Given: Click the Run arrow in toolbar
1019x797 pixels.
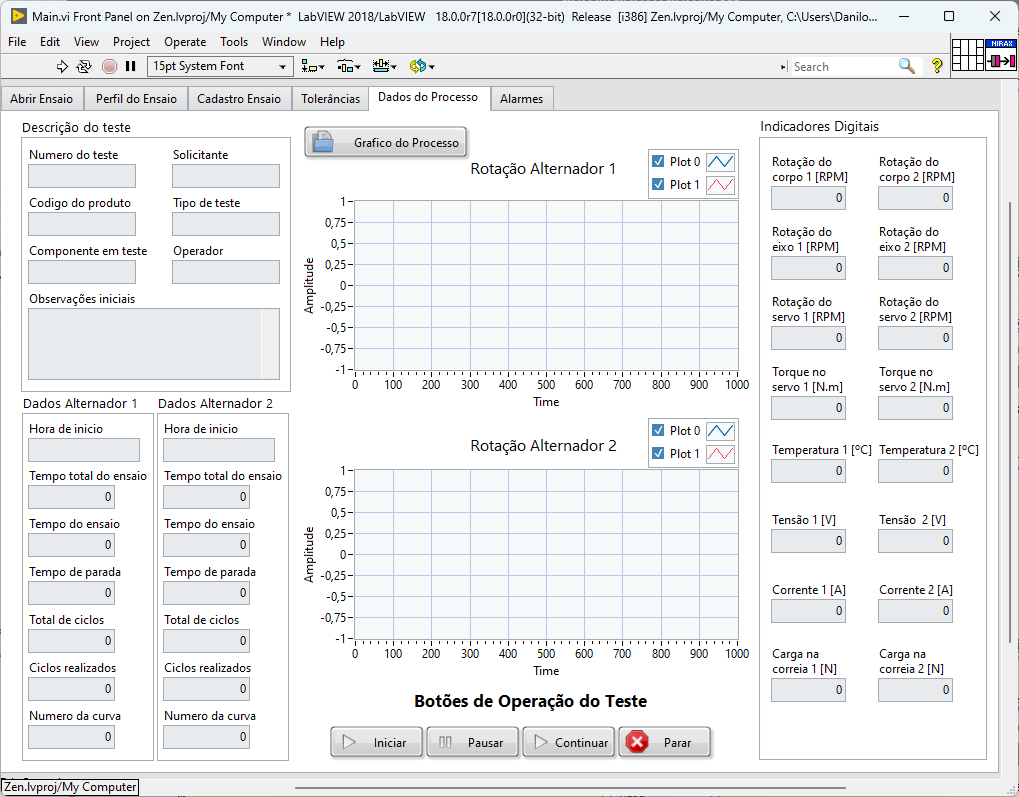Looking at the screenshot, I should click(x=62, y=66).
